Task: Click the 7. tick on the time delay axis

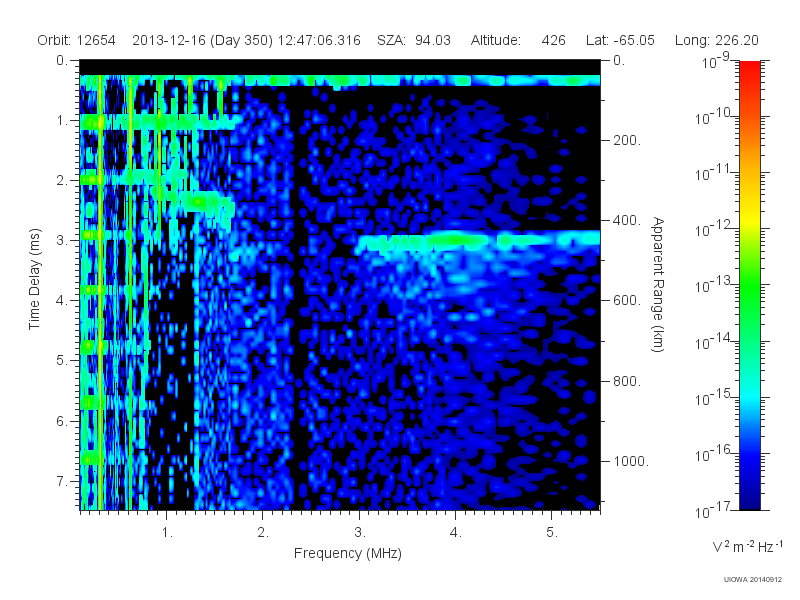Action: pos(62,481)
